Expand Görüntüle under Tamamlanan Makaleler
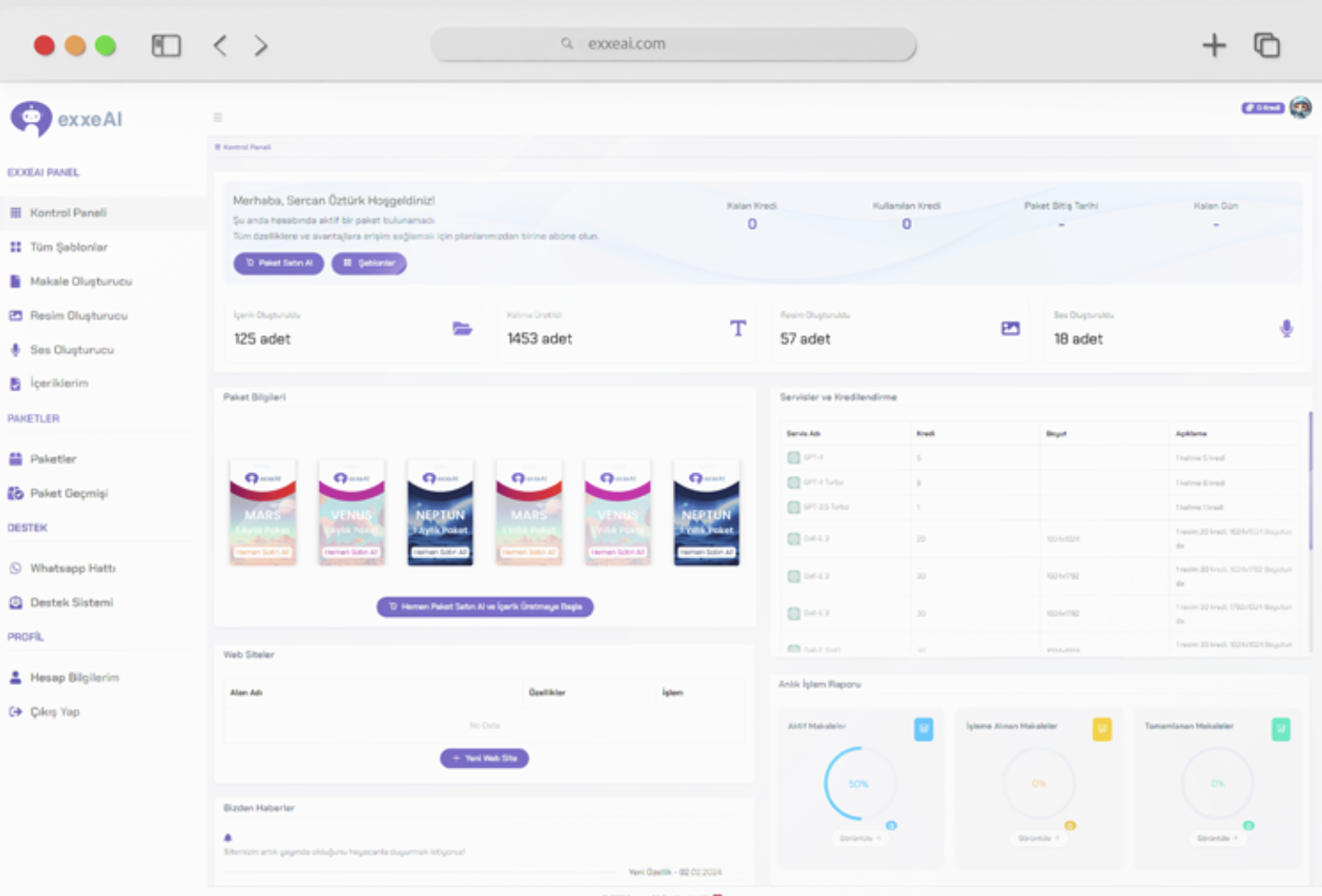Viewport: 1322px width, 896px height. point(1217,838)
